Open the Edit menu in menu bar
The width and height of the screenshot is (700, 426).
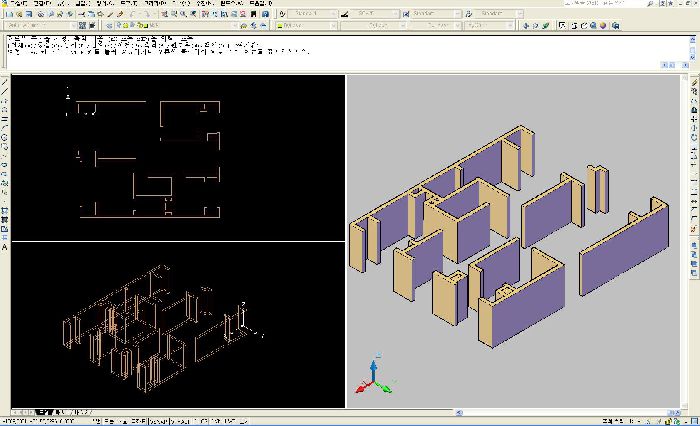[x=40, y=4]
